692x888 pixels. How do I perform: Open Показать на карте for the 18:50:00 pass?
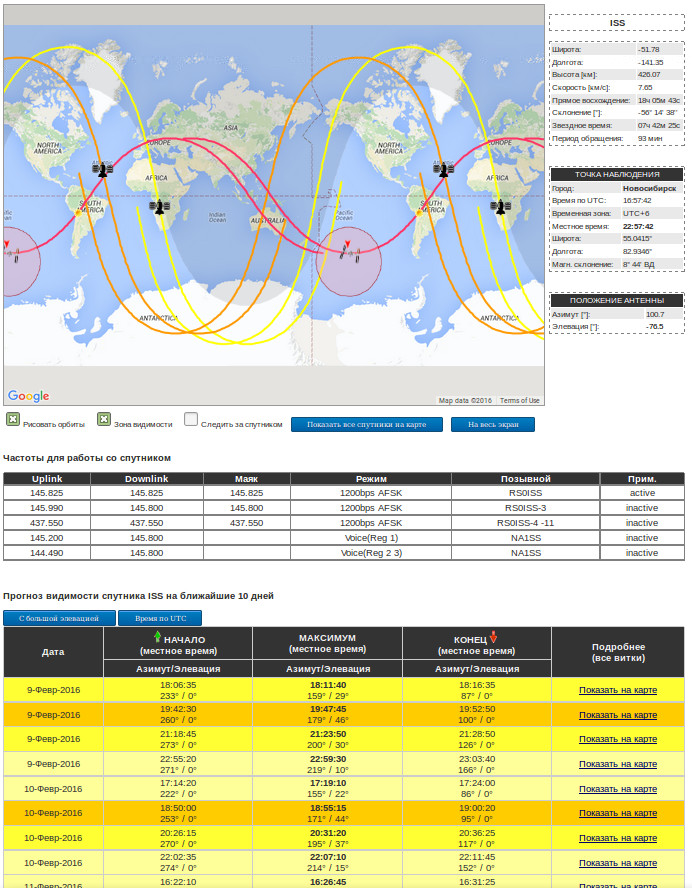point(617,813)
